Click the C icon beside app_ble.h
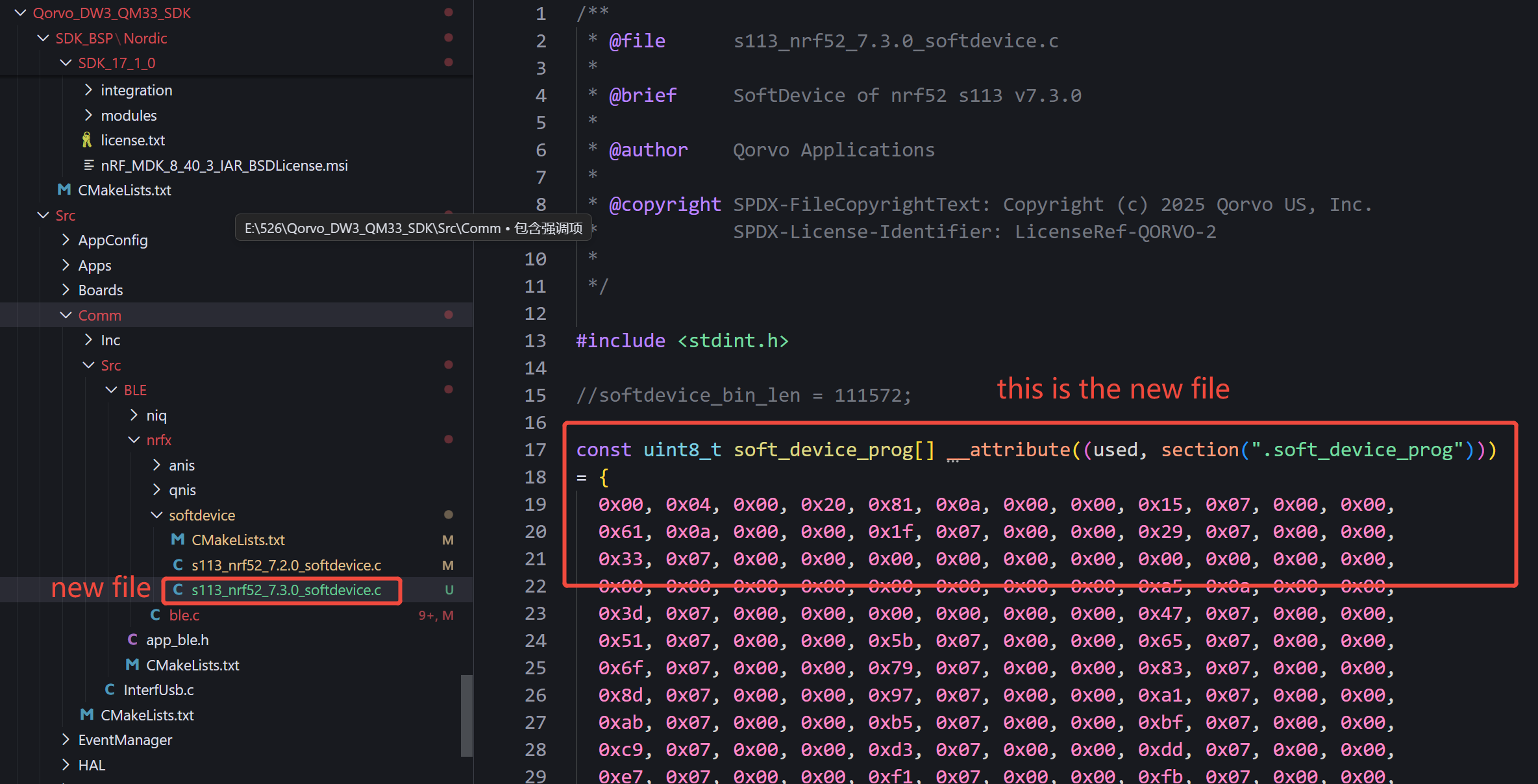The width and height of the screenshot is (1538, 784). click(x=133, y=639)
